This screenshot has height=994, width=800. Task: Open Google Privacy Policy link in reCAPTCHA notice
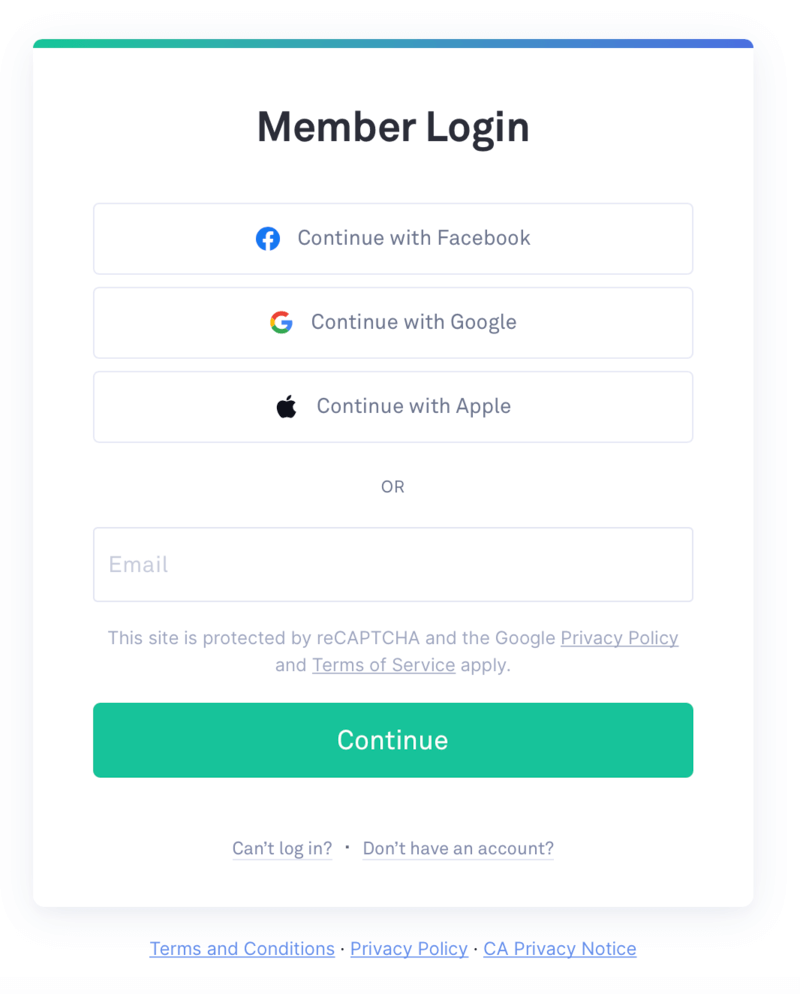point(619,638)
